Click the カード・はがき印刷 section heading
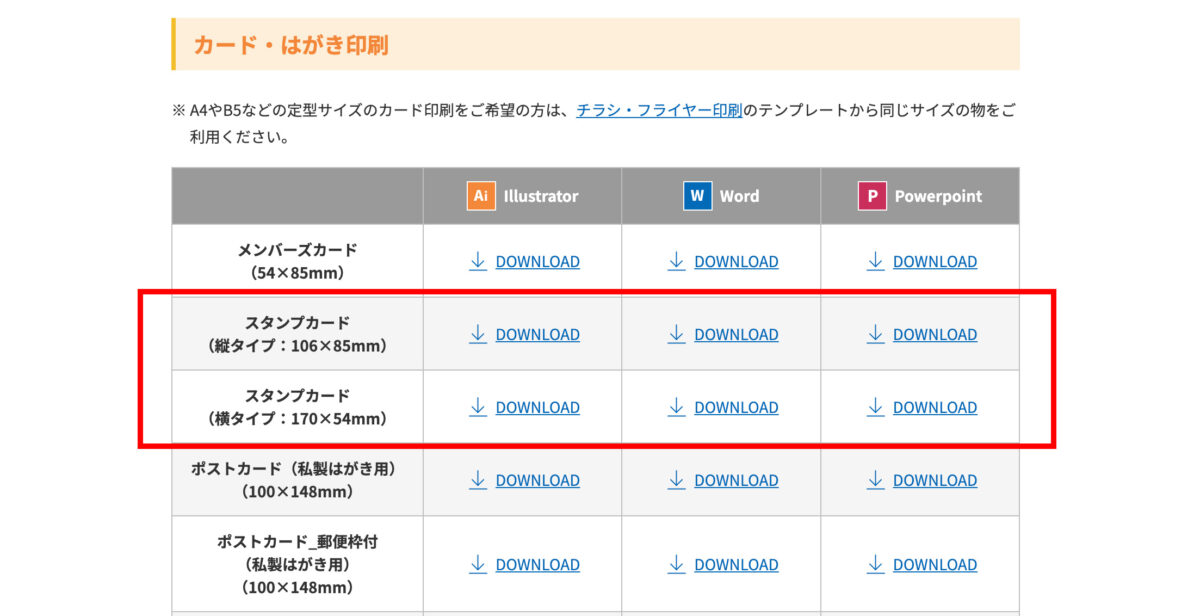The image size is (1200, 616). point(291,45)
